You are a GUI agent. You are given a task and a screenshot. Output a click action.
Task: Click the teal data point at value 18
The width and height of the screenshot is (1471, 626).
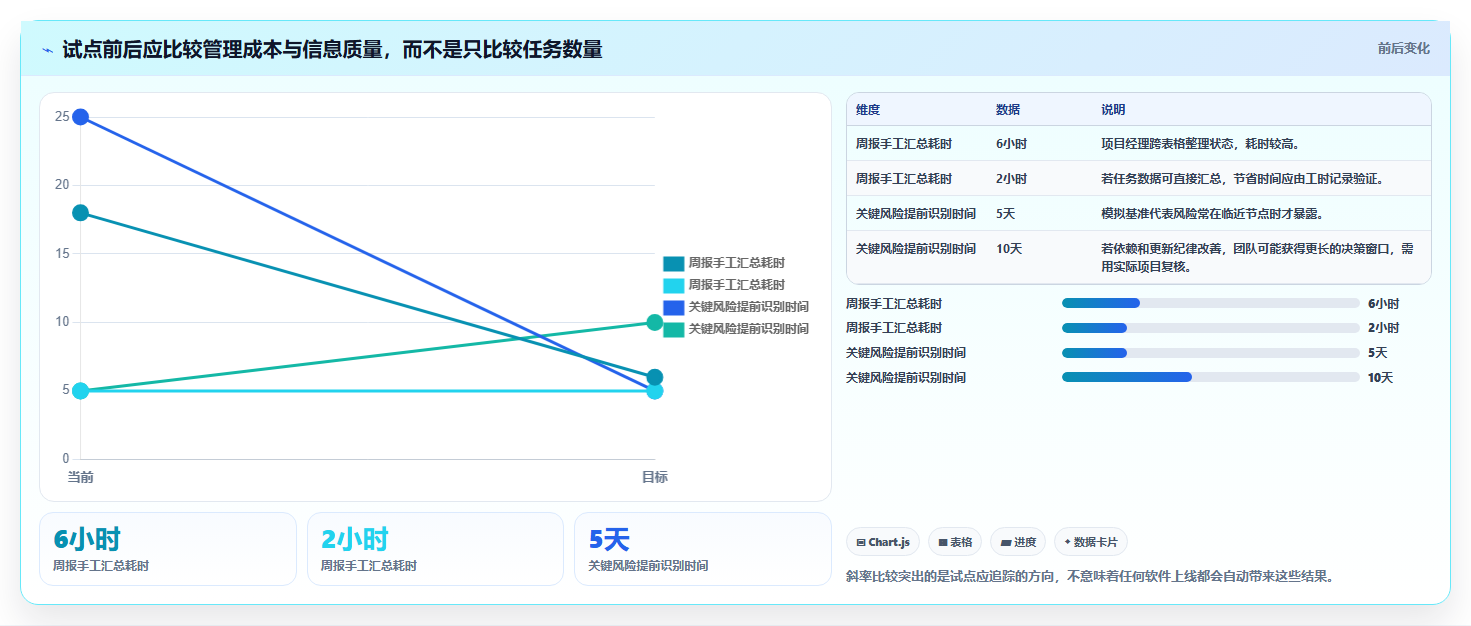click(80, 213)
